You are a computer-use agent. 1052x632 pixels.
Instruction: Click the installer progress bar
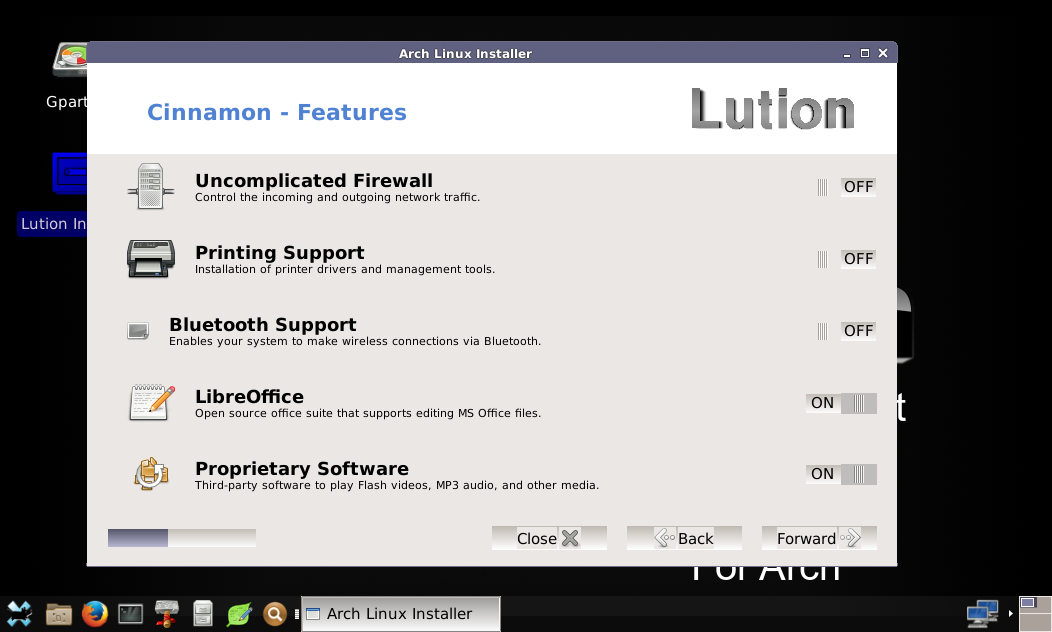pyautogui.click(x=182, y=537)
